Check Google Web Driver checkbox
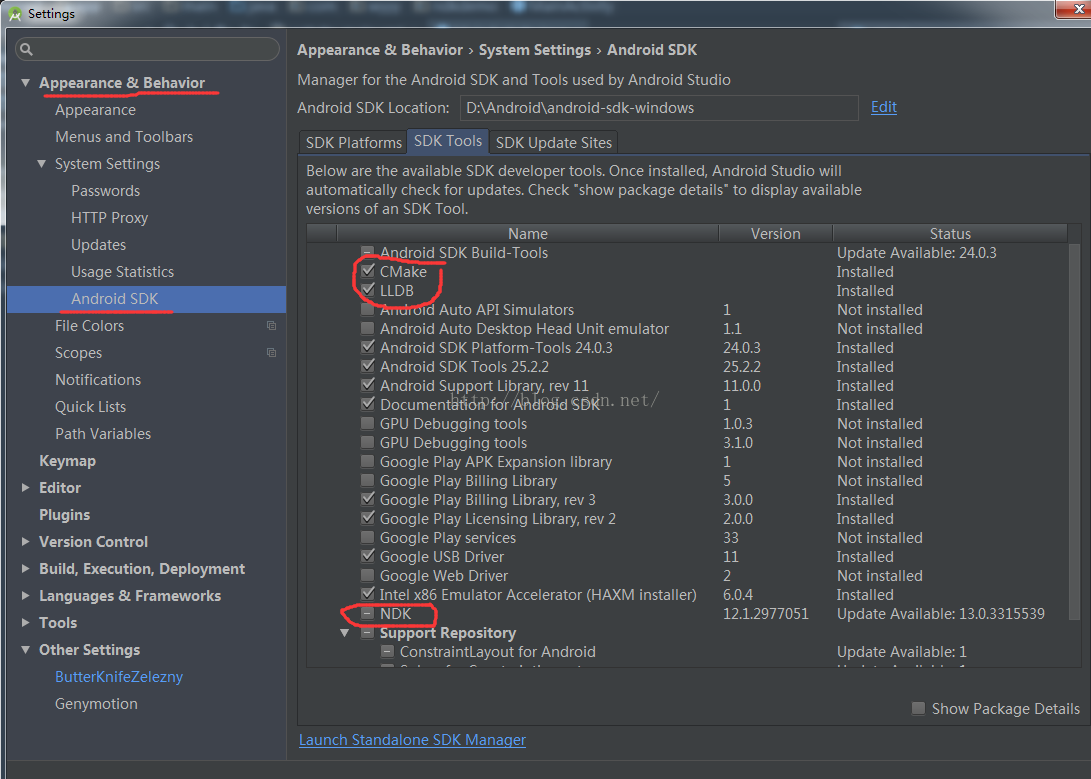 click(x=368, y=575)
